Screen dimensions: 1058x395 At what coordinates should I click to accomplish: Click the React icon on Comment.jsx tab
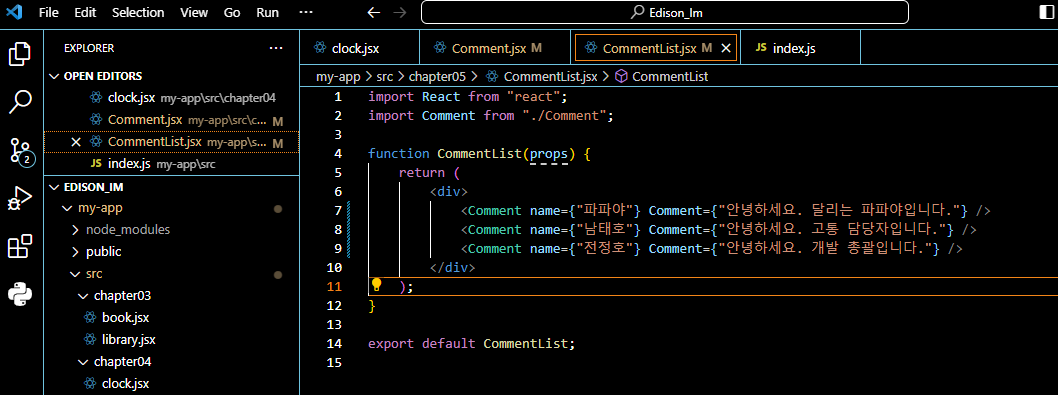point(441,48)
